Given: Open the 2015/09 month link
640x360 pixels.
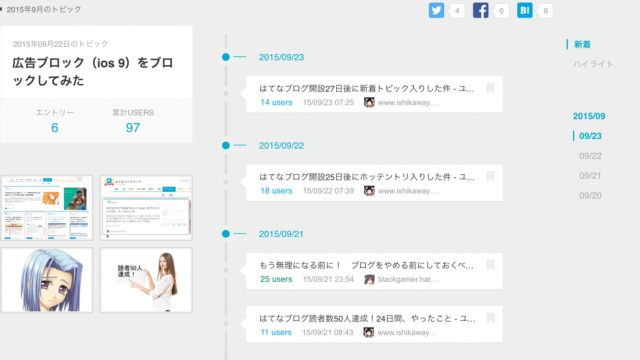Looking at the screenshot, I should point(589,116).
